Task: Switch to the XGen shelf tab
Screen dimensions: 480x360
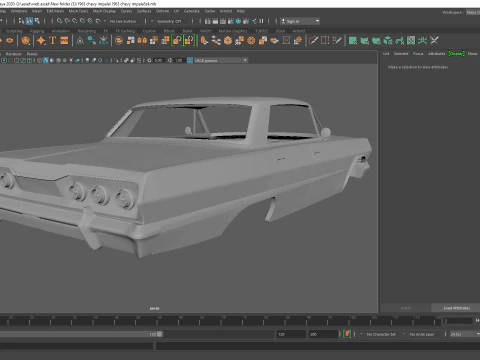Action: point(280,31)
